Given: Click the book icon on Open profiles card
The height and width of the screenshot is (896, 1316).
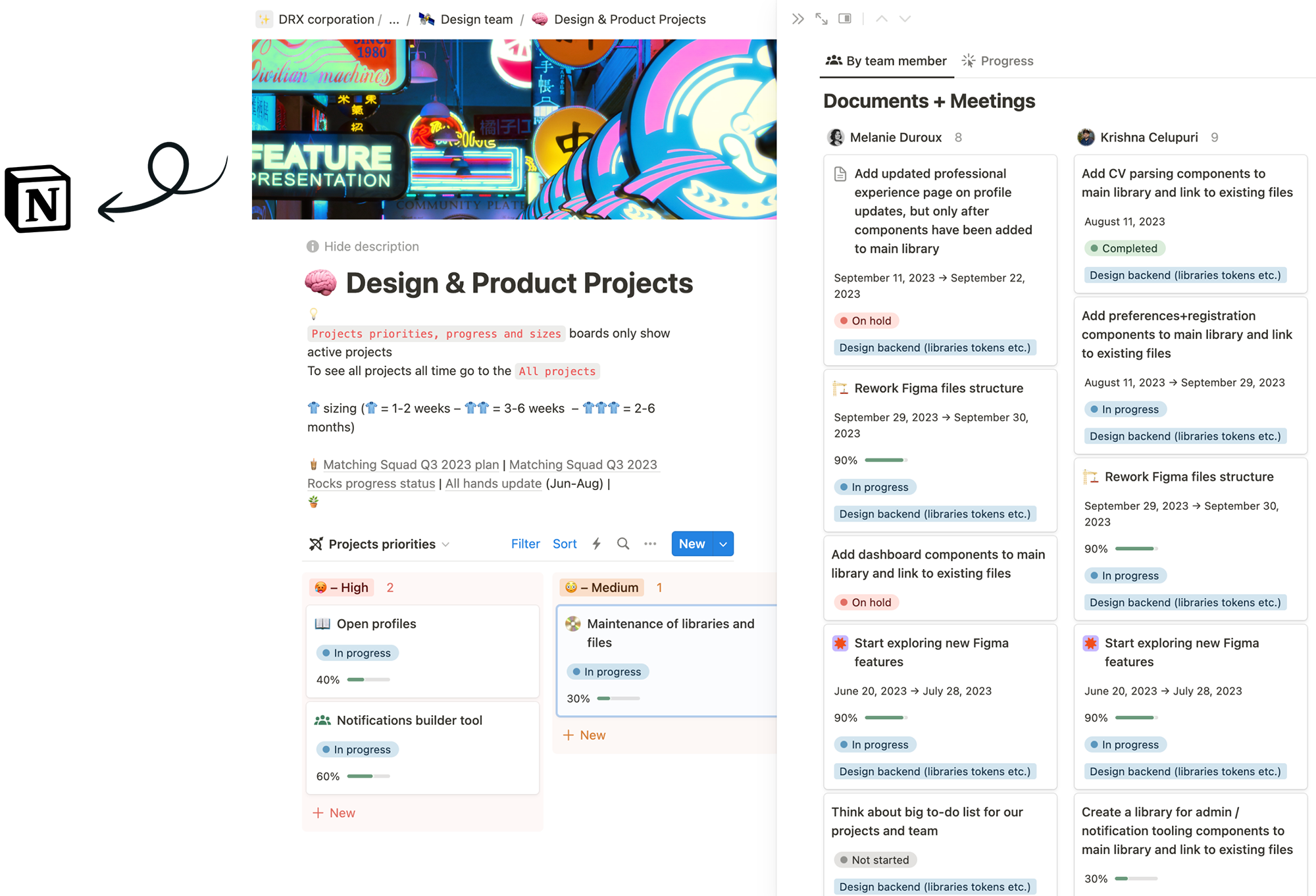Looking at the screenshot, I should click(x=322, y=624).
